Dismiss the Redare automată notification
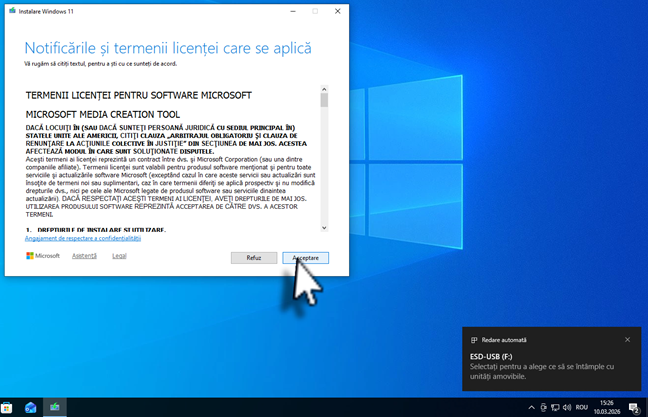This screenshot has width=648, height=417. pos(627,340)
